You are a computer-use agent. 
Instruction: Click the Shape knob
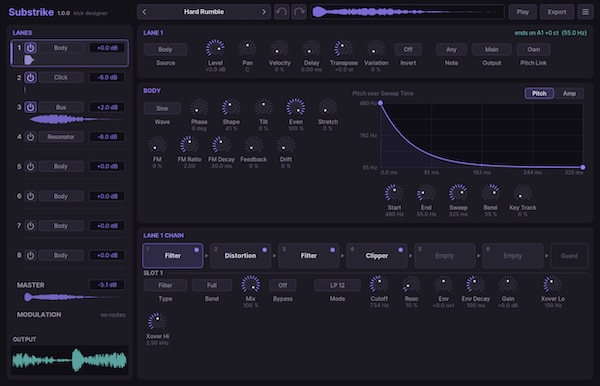pos(231,107)
